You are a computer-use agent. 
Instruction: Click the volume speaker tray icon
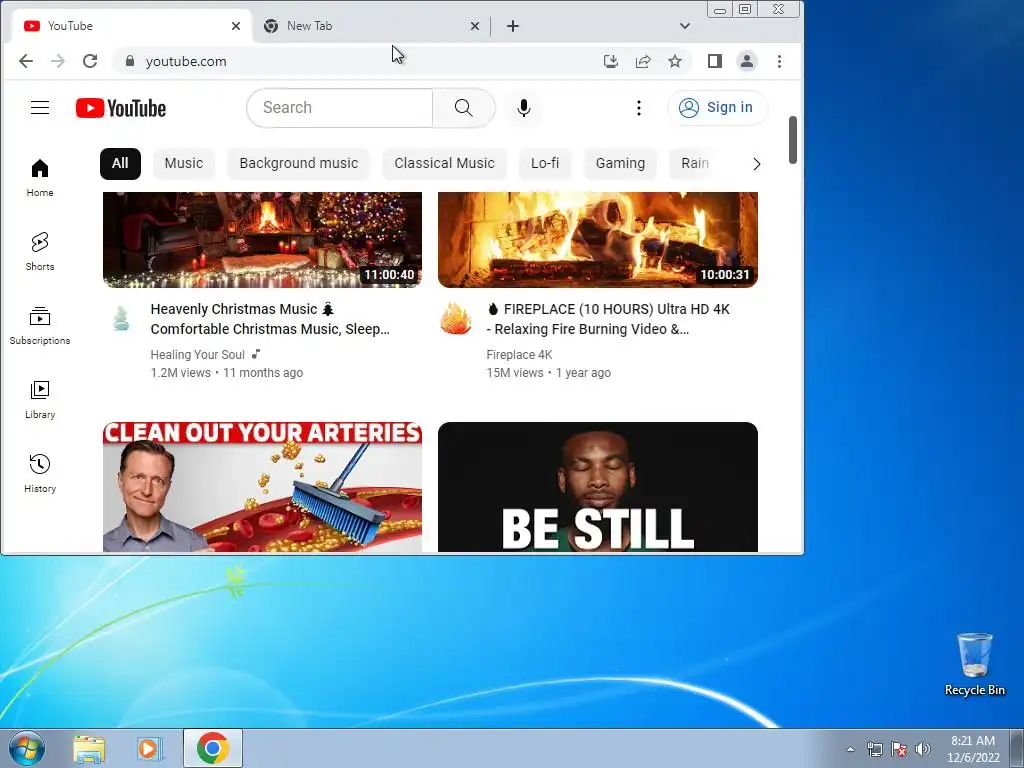coord(923,749)
